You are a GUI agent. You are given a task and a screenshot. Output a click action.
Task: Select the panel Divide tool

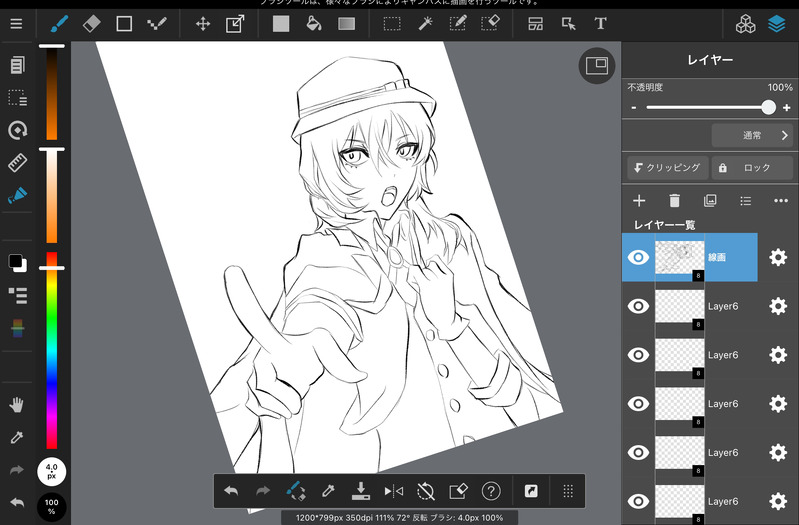pyautogui.click(x=536, y=23)
